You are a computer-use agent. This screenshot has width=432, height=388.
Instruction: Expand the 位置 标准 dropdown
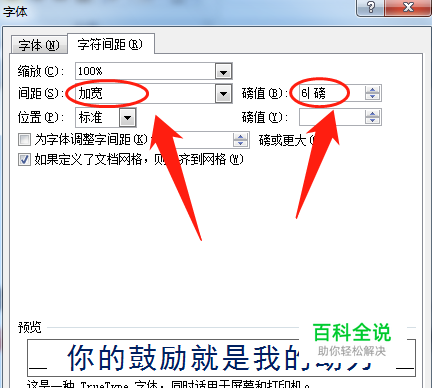click(x=128, y=117)
